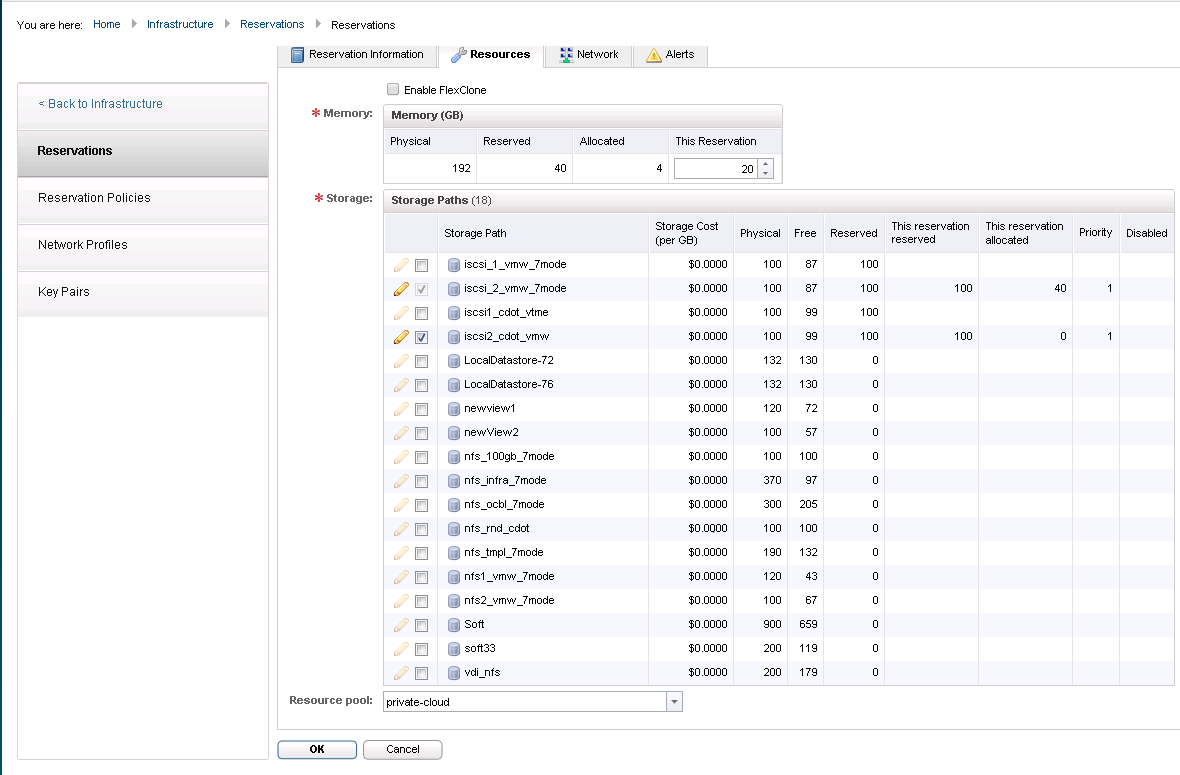Viewport: 1180px width, 775px height.
Task: Check the newview1 storage path checkbox
Action: pyautogui.click(x=422, y=409)
